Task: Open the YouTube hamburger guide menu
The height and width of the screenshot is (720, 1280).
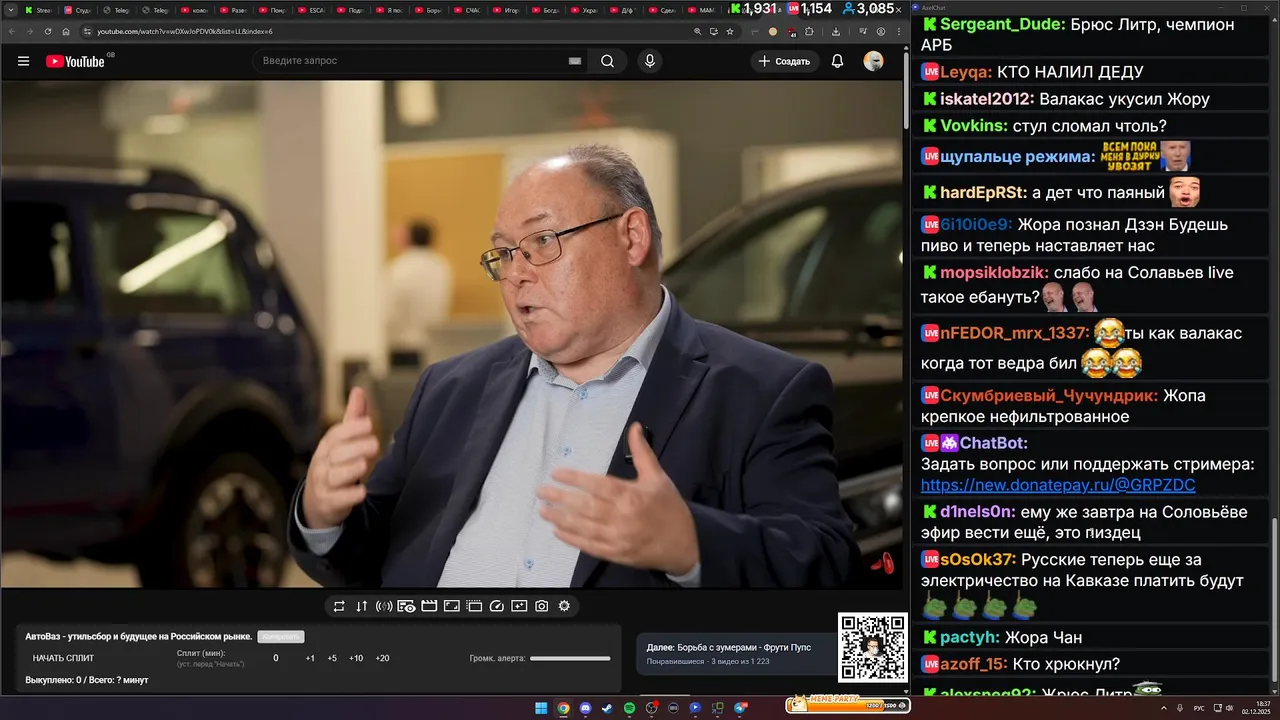Action: (x=23, y=61)
